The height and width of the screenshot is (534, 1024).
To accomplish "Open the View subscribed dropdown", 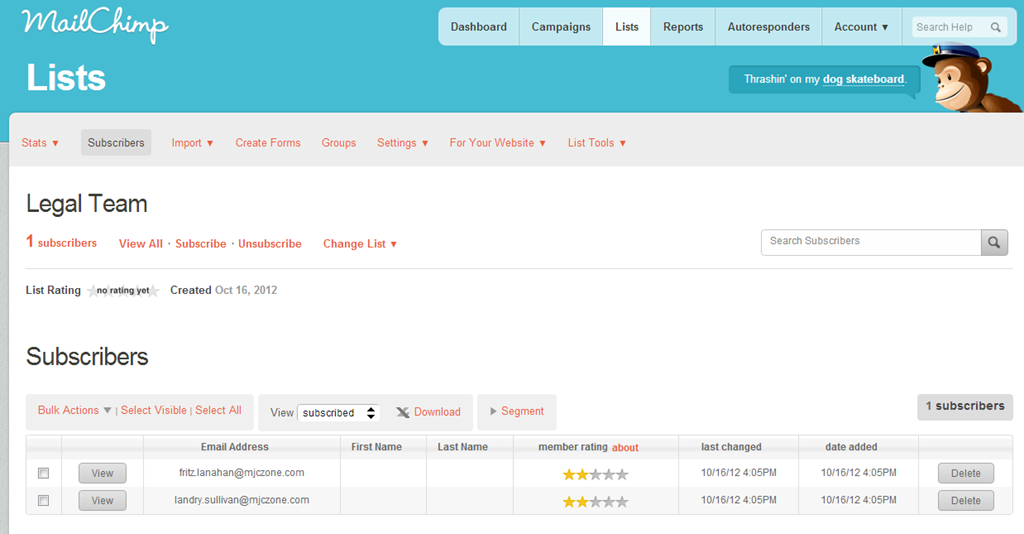I will [339, 412].
